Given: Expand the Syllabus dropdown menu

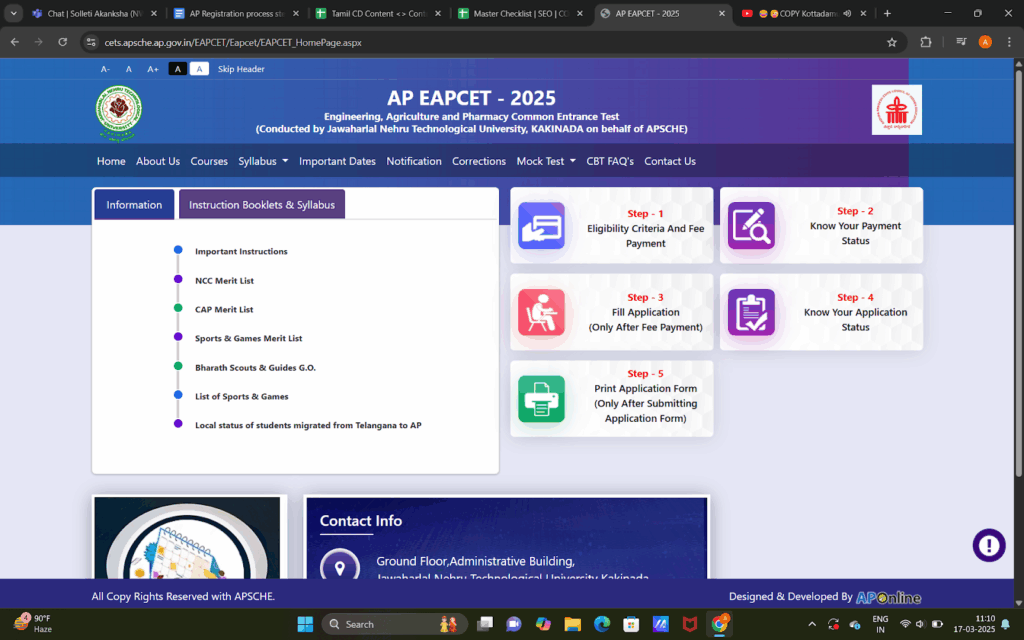Looking at the screenshot, I should click(263, 161).
